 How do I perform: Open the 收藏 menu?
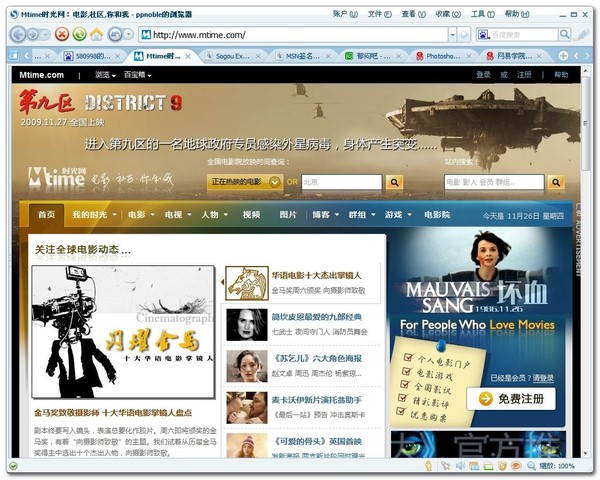(448, 14)
